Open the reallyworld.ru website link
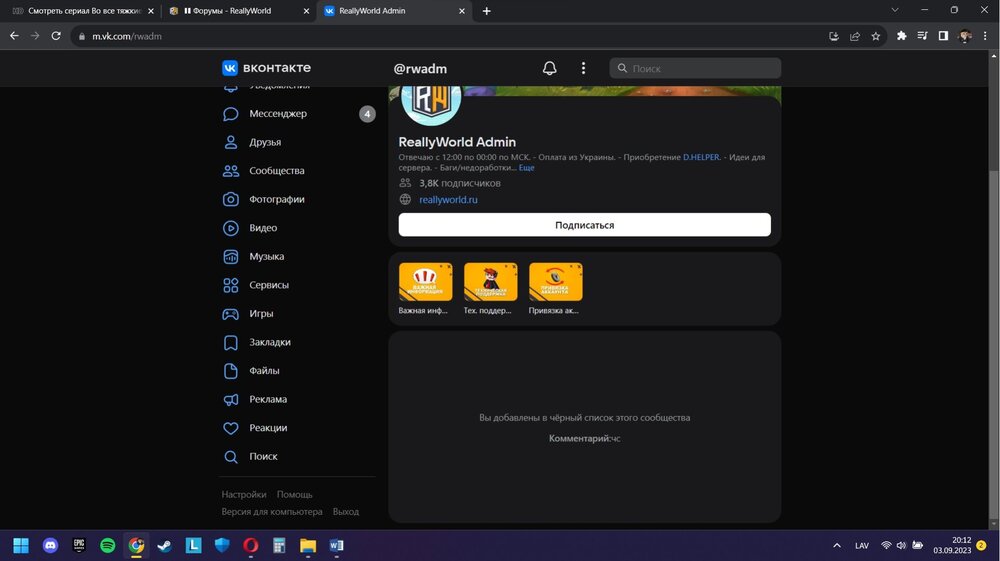 tap(448, 200)
